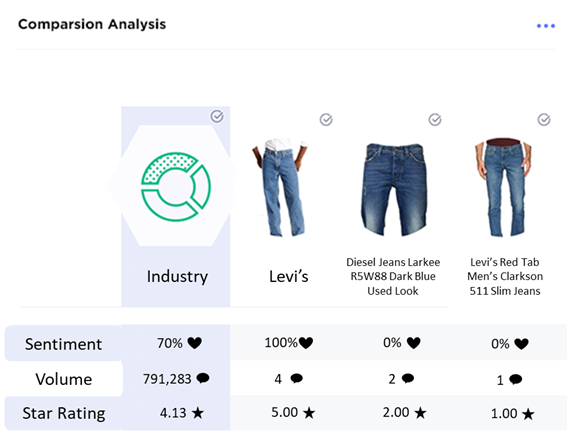Select the 2.00 Diesel star rating
This screenshot has width=575, height=436.
396,413
